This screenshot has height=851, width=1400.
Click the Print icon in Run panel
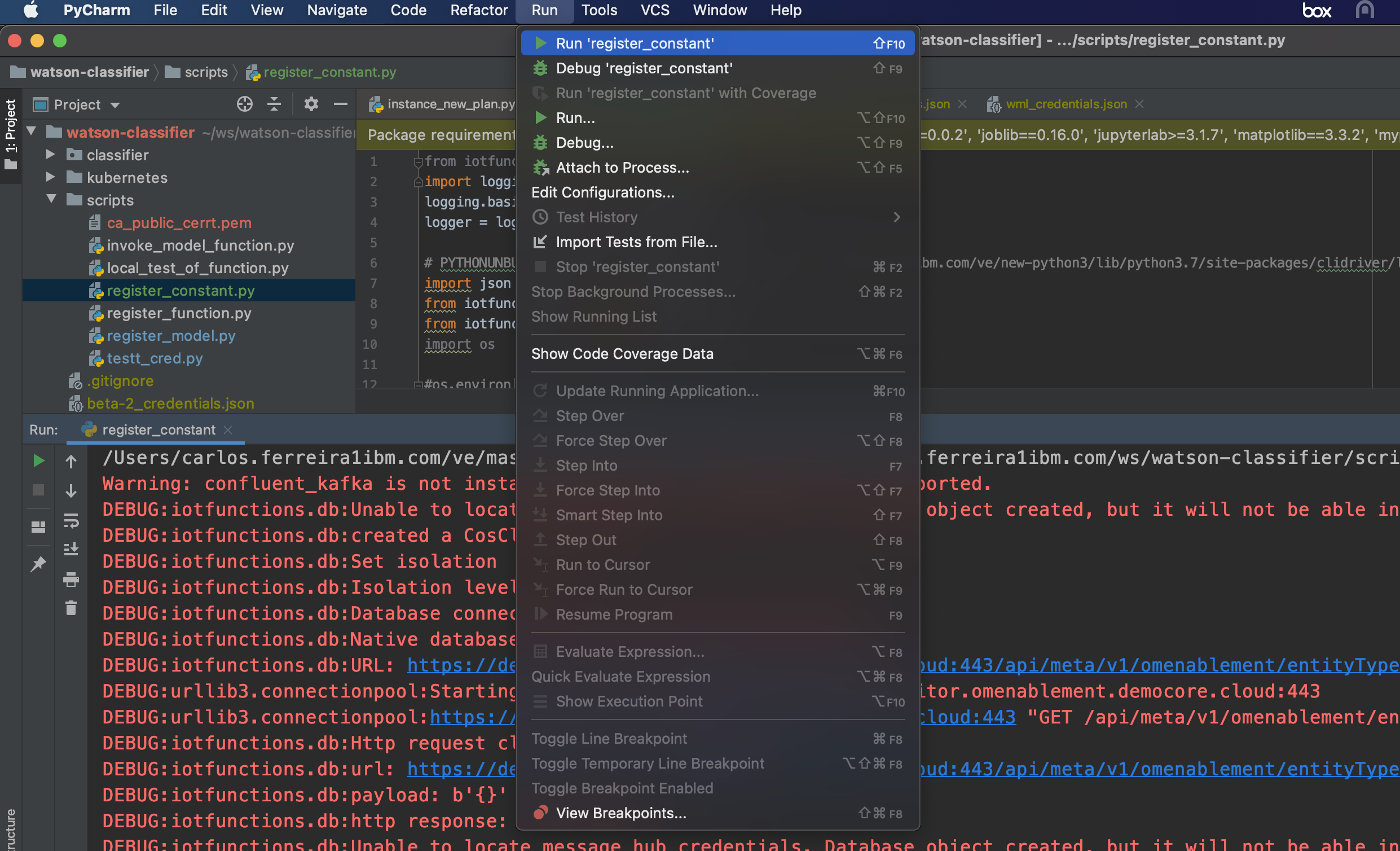point(71,579)
